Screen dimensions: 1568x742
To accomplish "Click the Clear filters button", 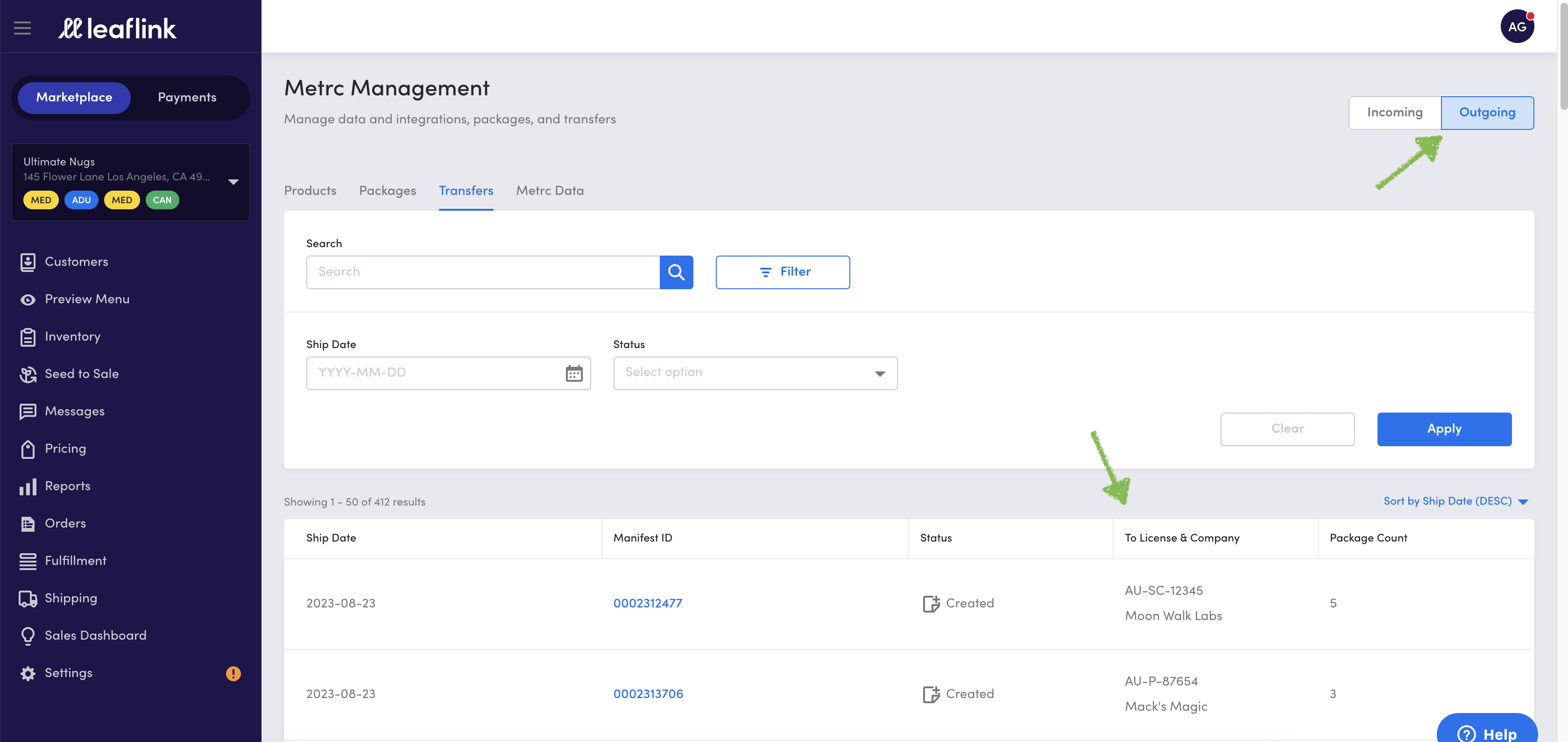I will (x=1287, y=429).
